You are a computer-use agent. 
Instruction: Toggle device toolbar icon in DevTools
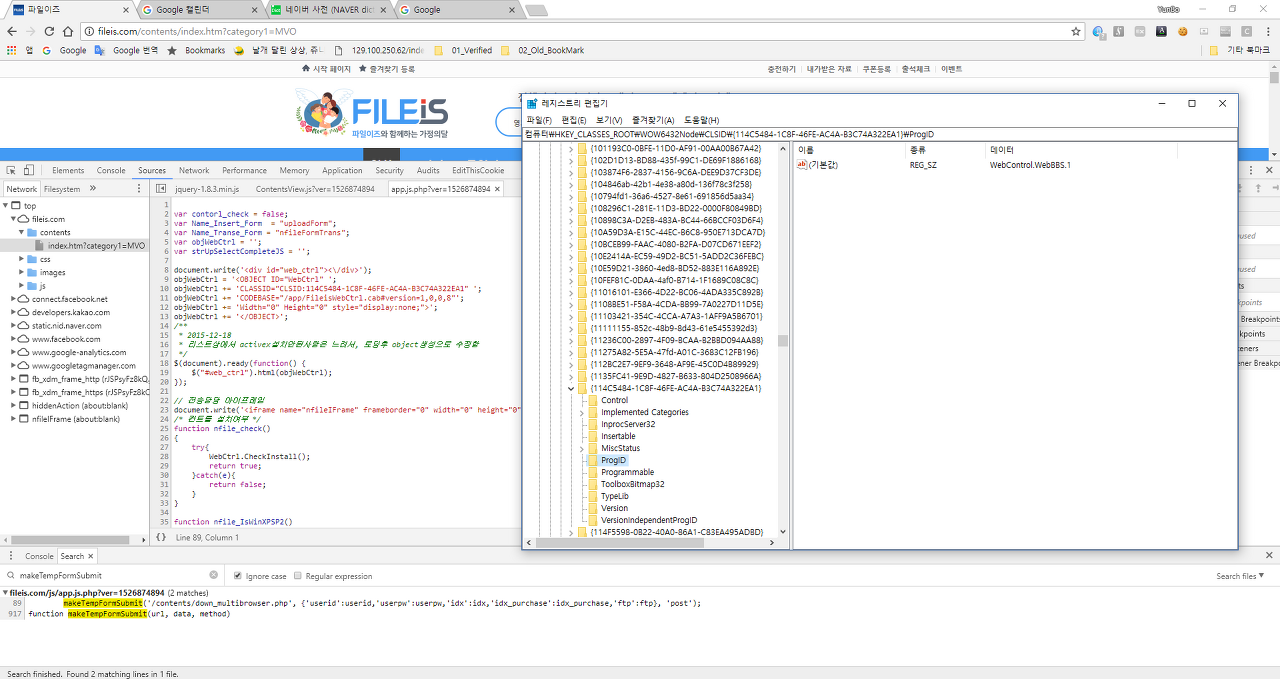click(30, 171)
